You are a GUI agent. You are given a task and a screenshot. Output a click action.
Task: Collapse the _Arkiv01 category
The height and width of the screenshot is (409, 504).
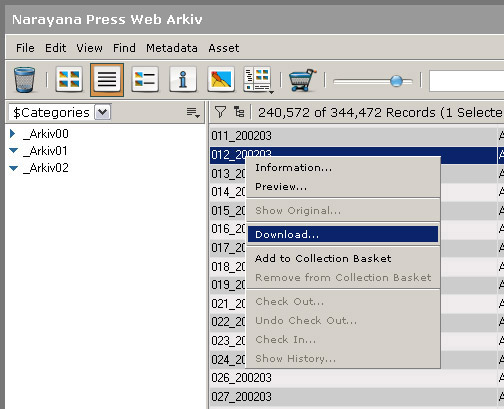13,151
